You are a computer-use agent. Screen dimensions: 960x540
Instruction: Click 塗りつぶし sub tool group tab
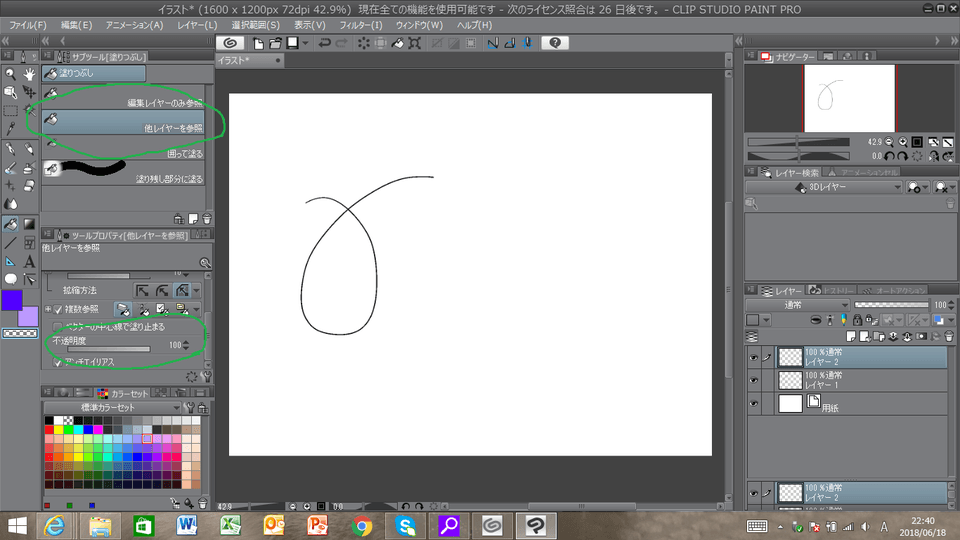94,73
